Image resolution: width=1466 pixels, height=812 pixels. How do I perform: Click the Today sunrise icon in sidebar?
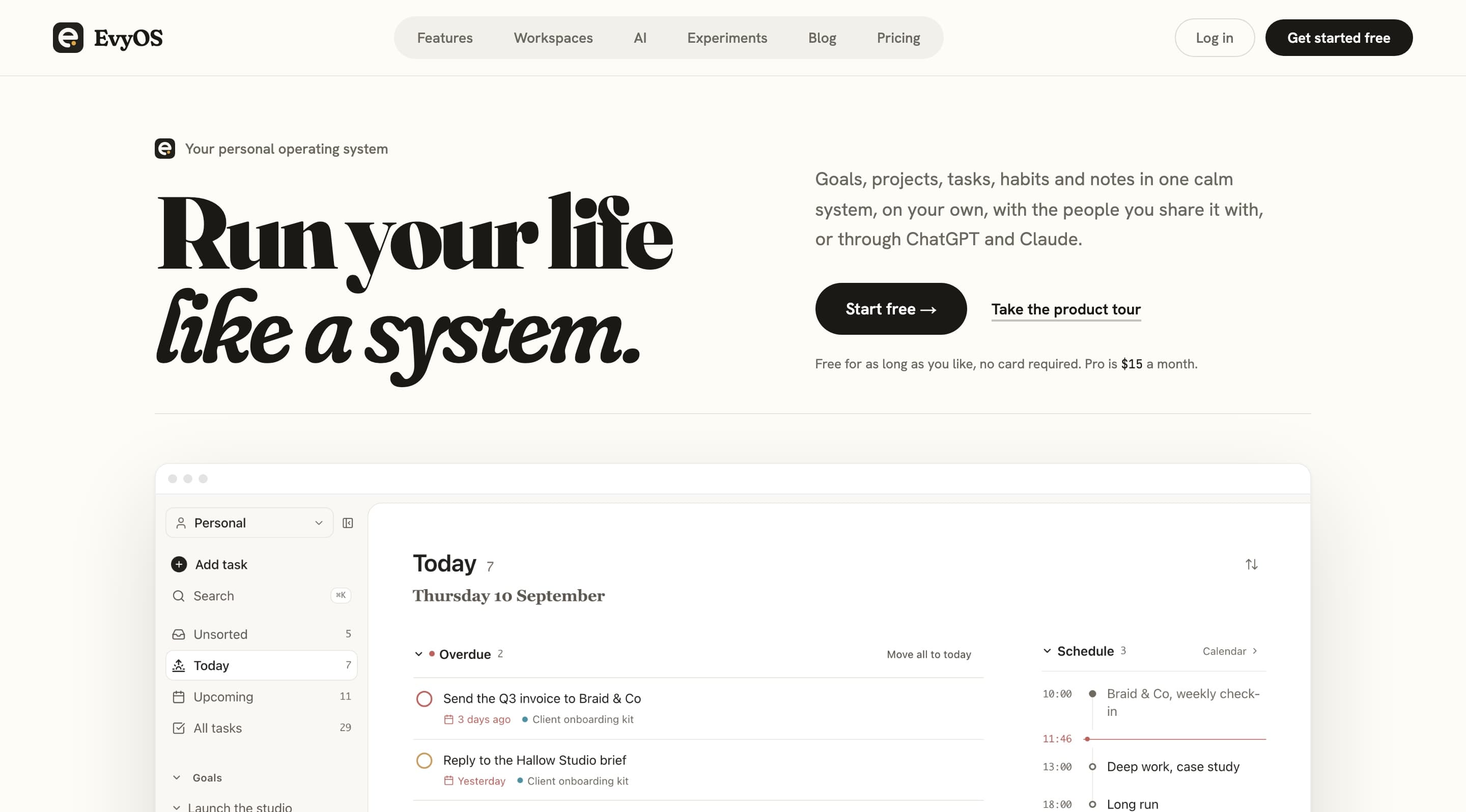point(179,665)
